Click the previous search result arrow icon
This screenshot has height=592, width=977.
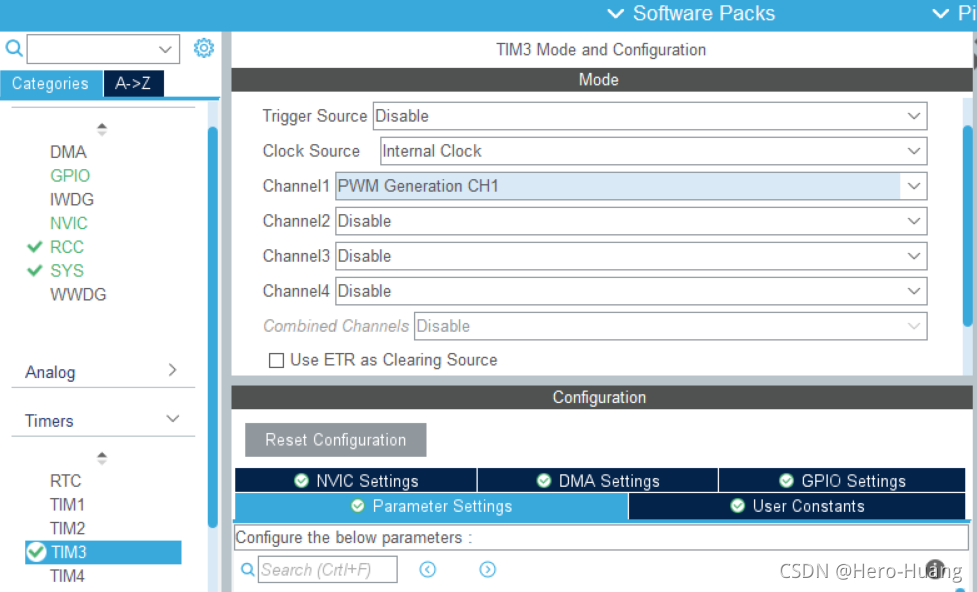(427, 569)
